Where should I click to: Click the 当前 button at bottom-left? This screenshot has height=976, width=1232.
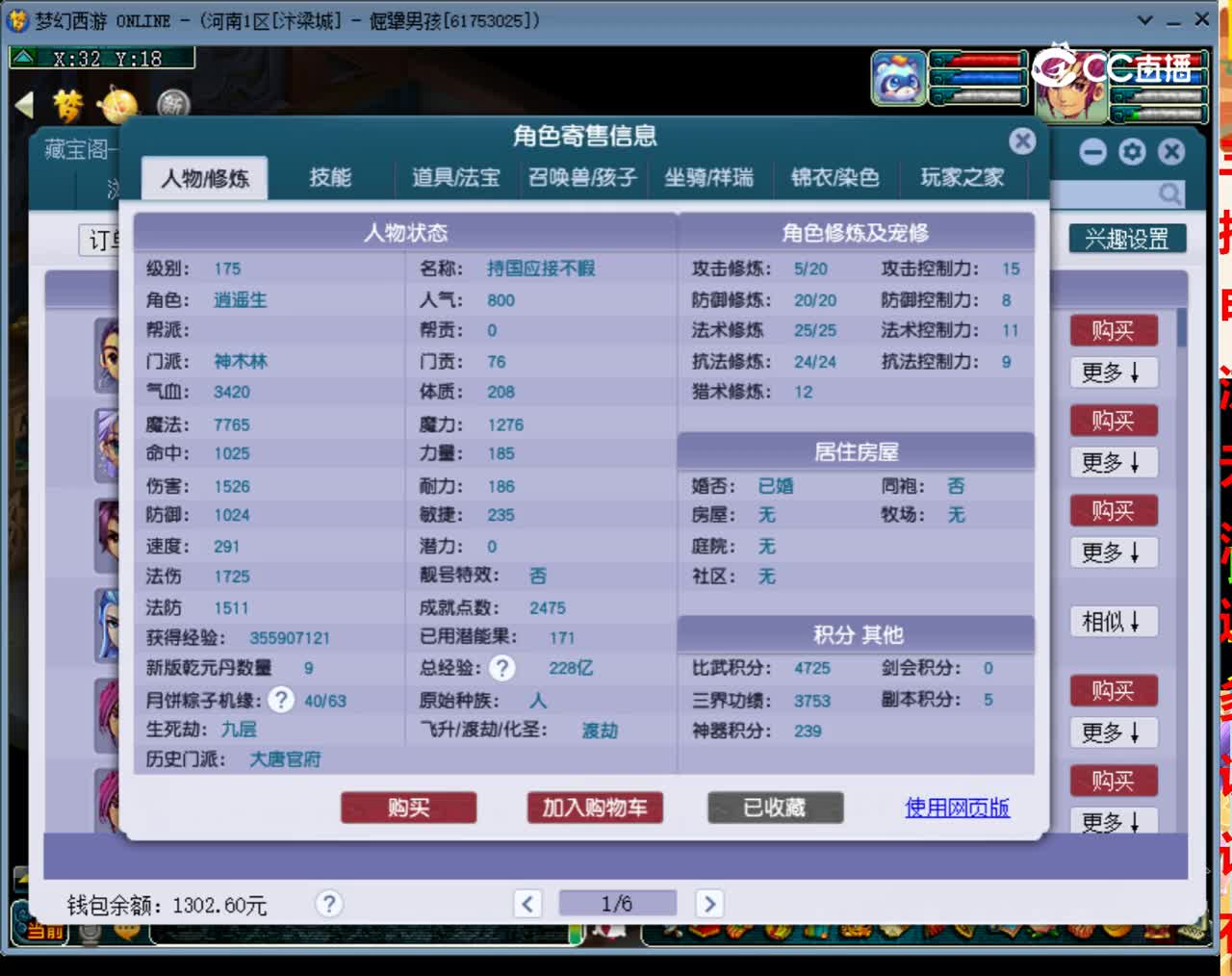coord(43,931)
